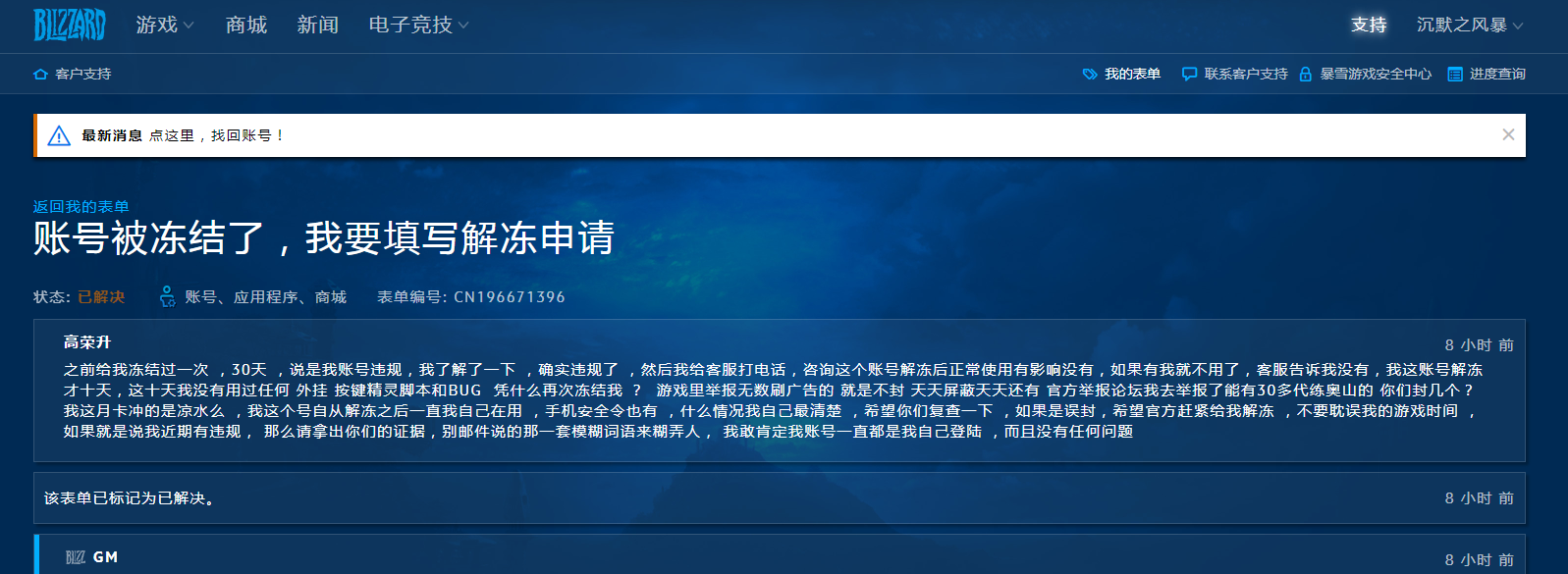1568x574 pixels.
Task: Click 点这里，找回账号 news link
Action: tap(217, 135)
